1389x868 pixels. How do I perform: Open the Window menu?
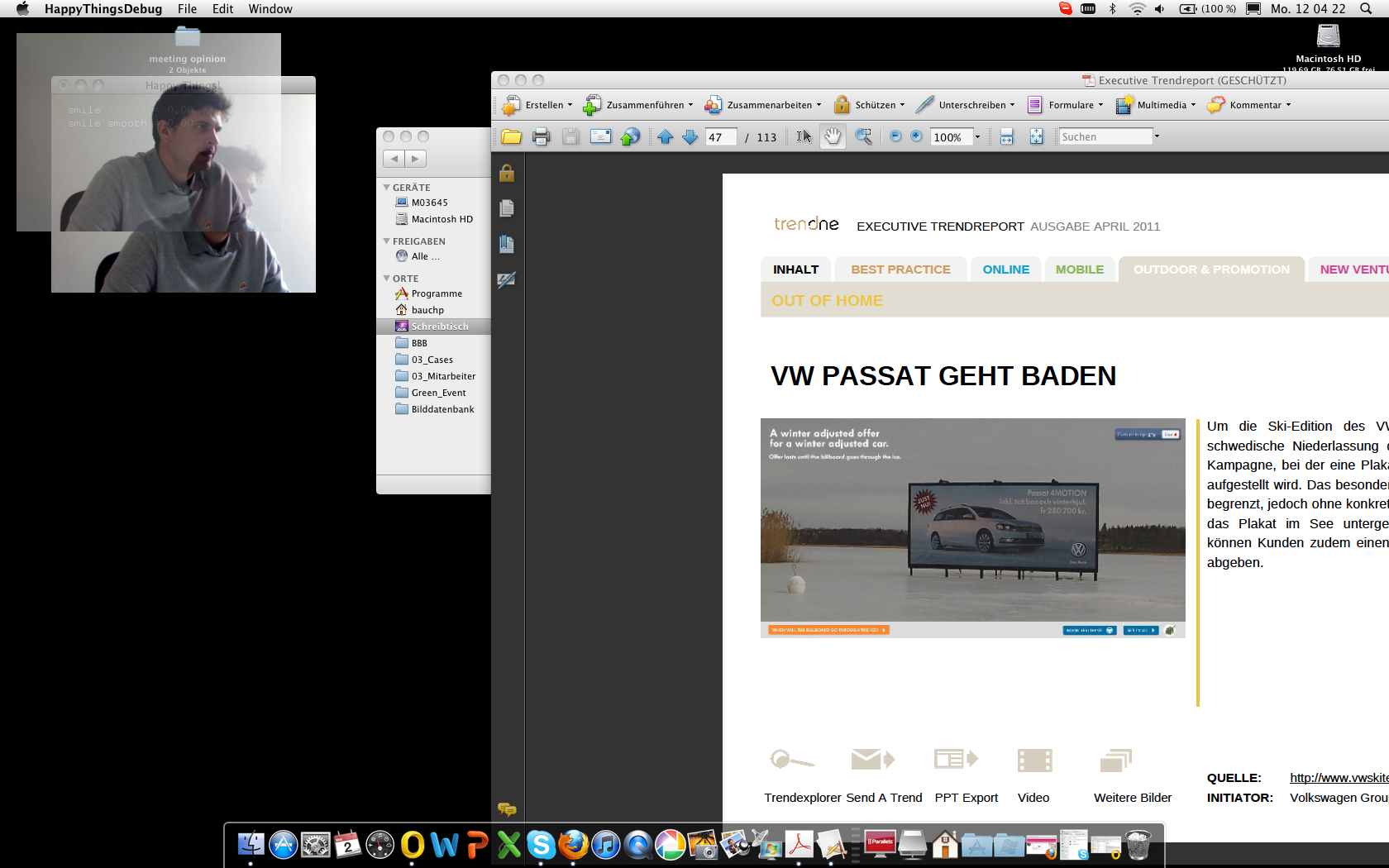tap(270, 9)
